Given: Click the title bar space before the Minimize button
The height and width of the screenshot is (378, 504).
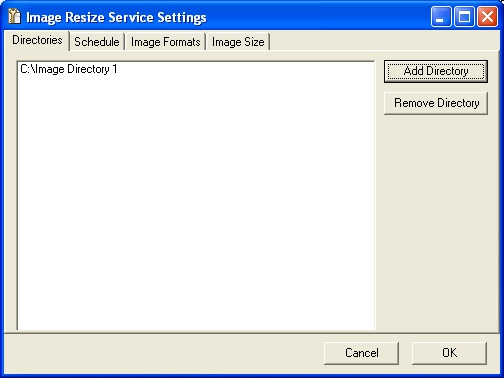Looking at the screenshot, I should 317,17.
